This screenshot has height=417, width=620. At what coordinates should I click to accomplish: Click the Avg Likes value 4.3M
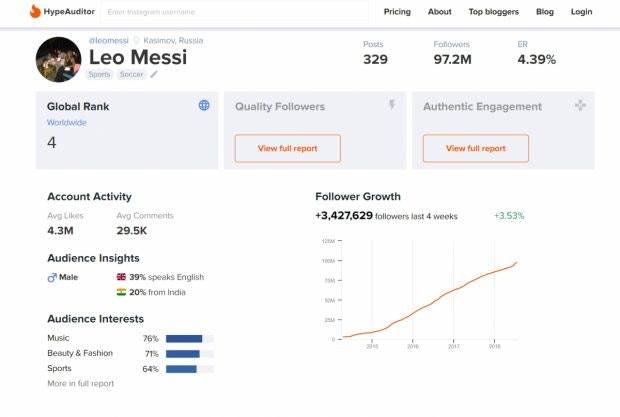60,231
